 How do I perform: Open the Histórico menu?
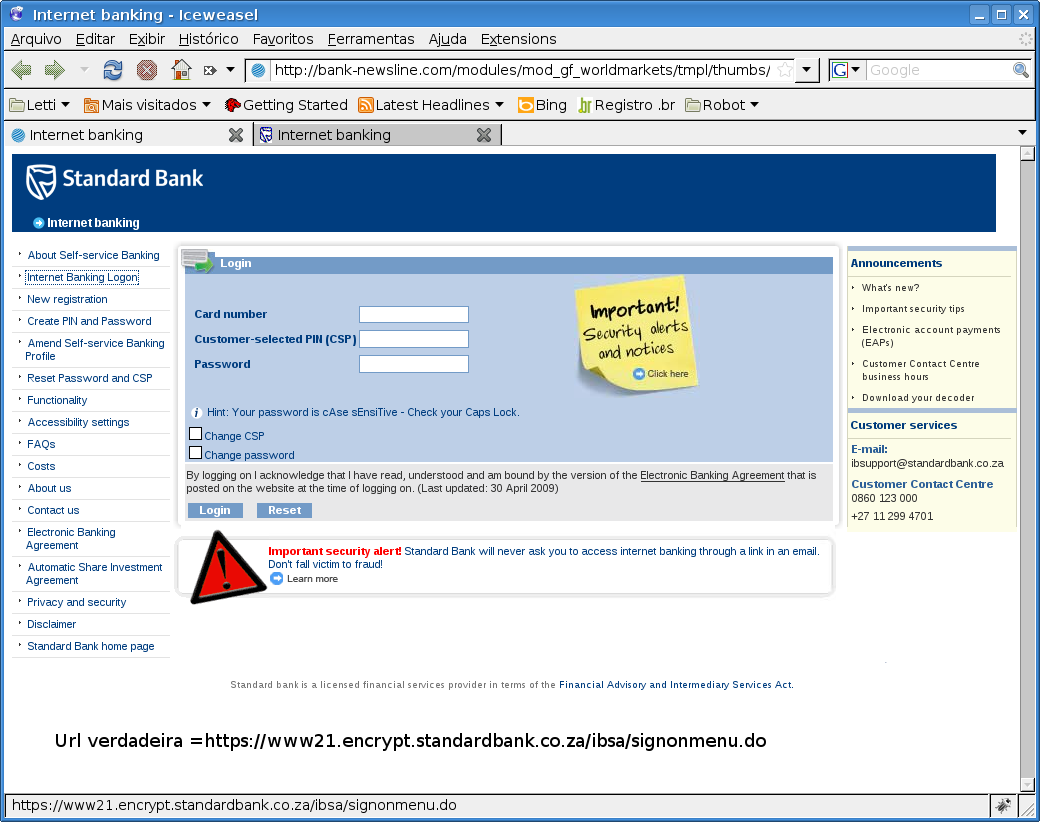point(208,39)
